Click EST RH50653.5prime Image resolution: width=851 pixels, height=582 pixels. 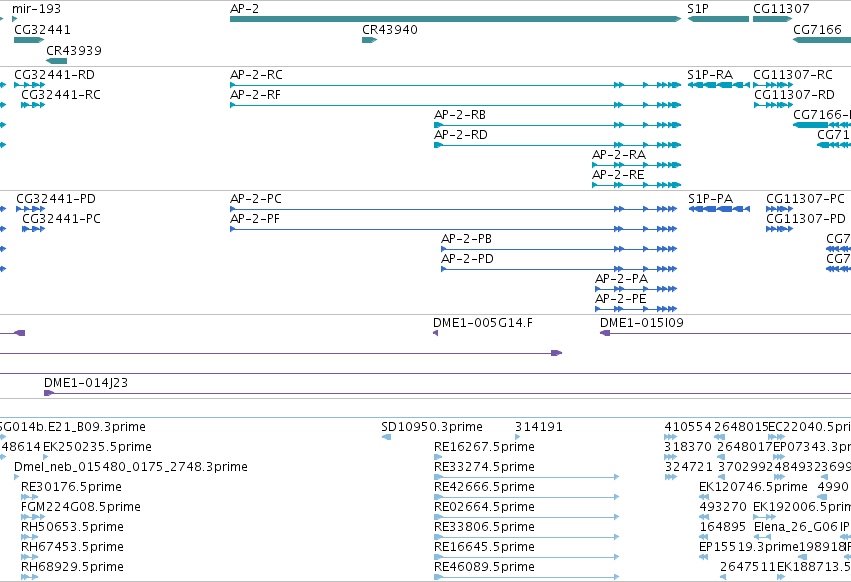coord(29,537)
